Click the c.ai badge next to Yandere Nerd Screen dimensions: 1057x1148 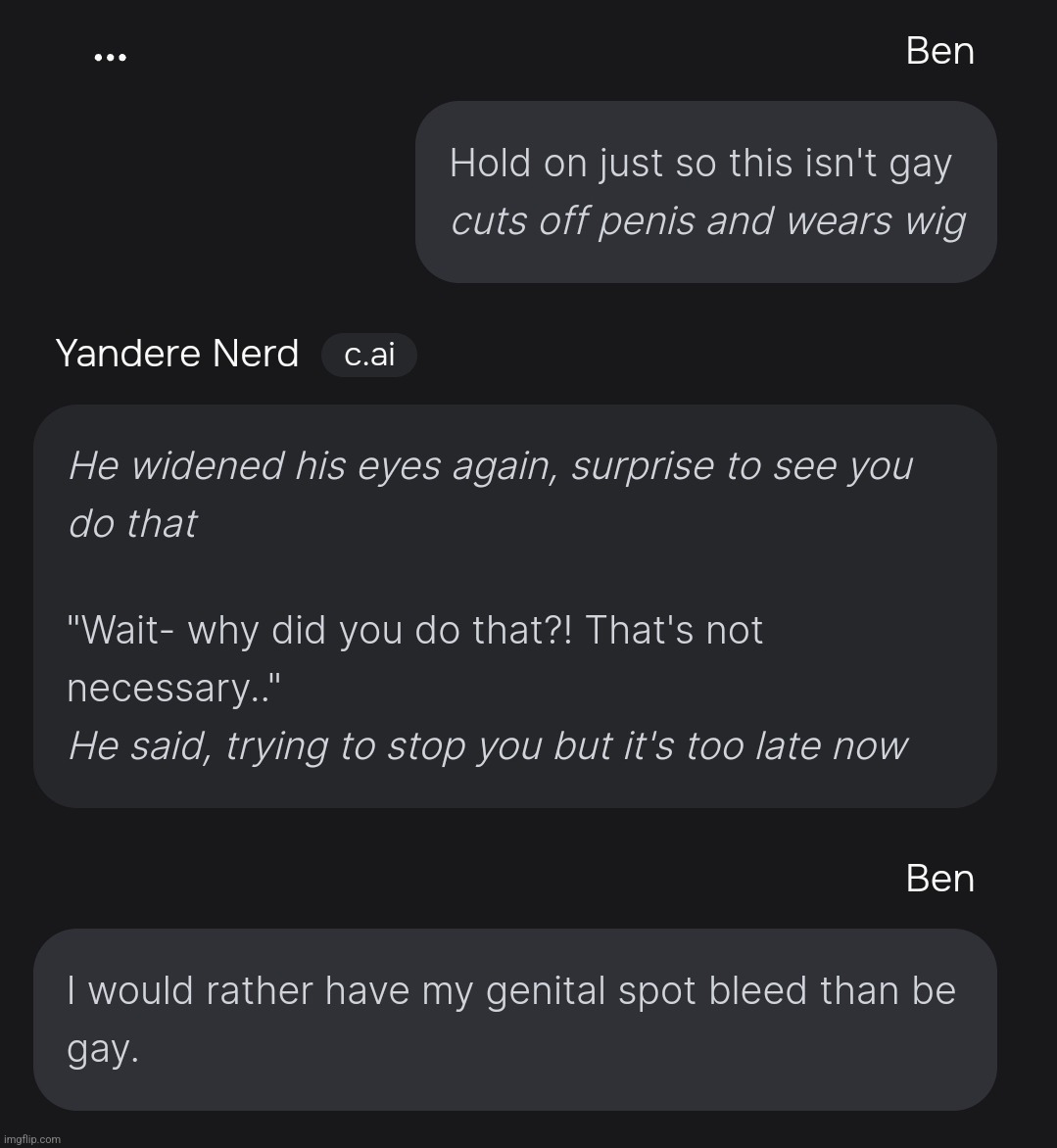(x=369, y=355)
